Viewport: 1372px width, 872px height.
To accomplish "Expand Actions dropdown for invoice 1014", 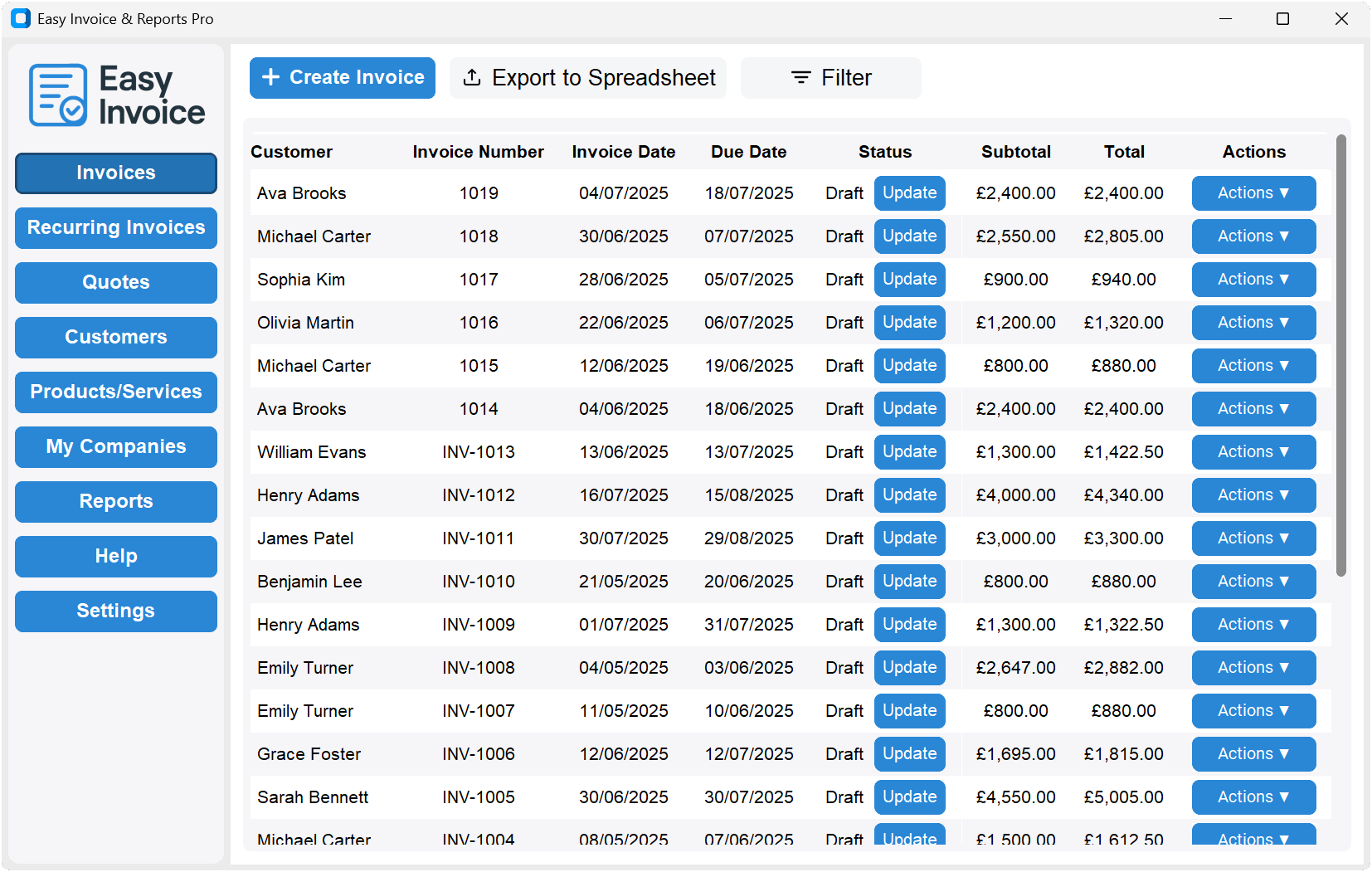I will (1253, 409).
